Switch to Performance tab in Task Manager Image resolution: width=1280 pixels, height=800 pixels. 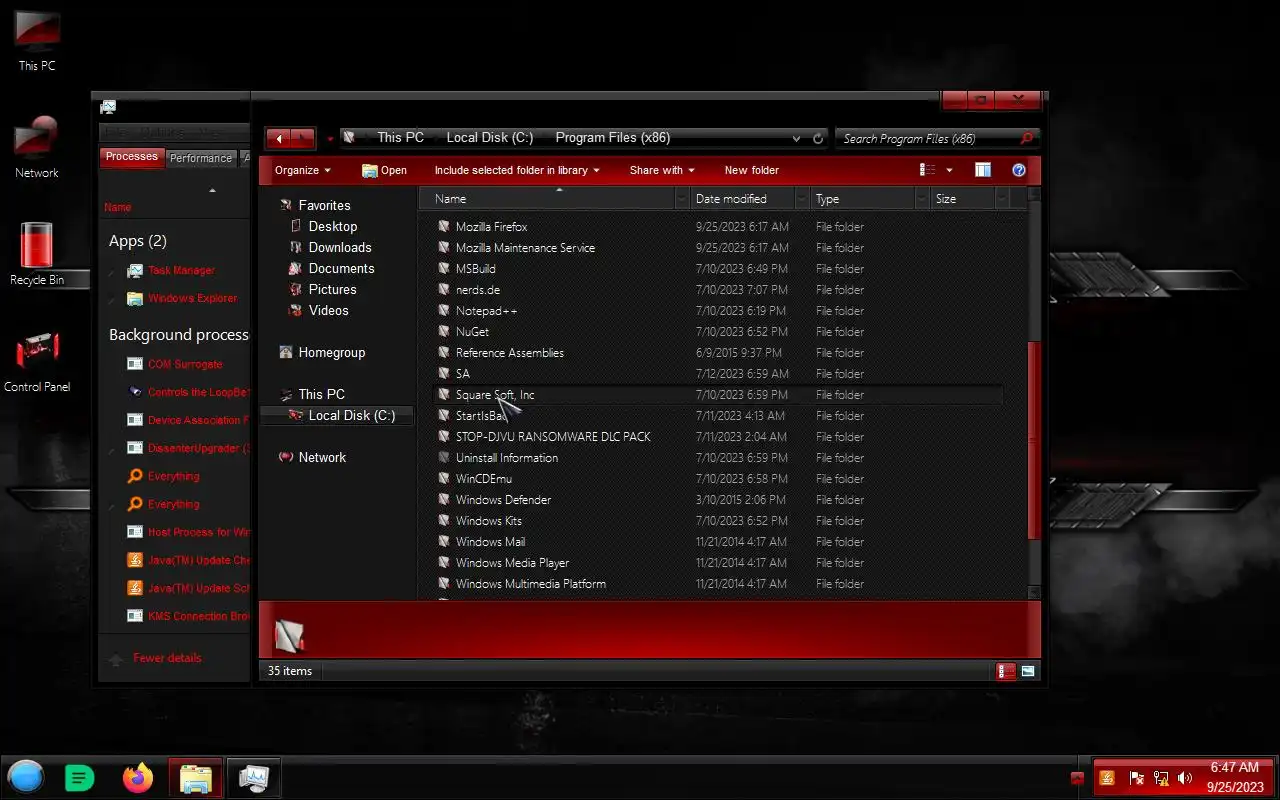200,158
